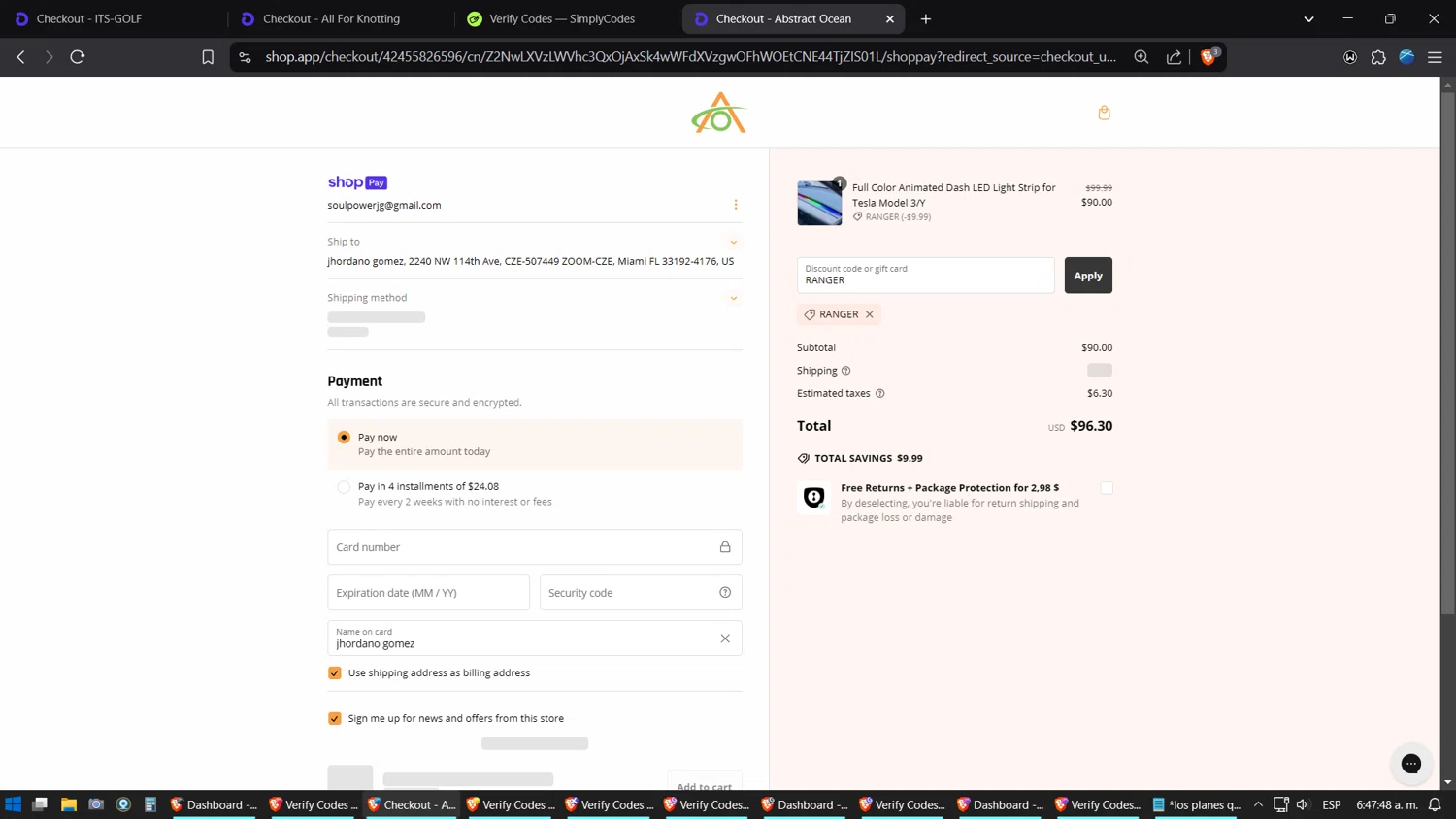Show shipping info help icon
The width and height of the screenshot is (1456, 819).
846,371
